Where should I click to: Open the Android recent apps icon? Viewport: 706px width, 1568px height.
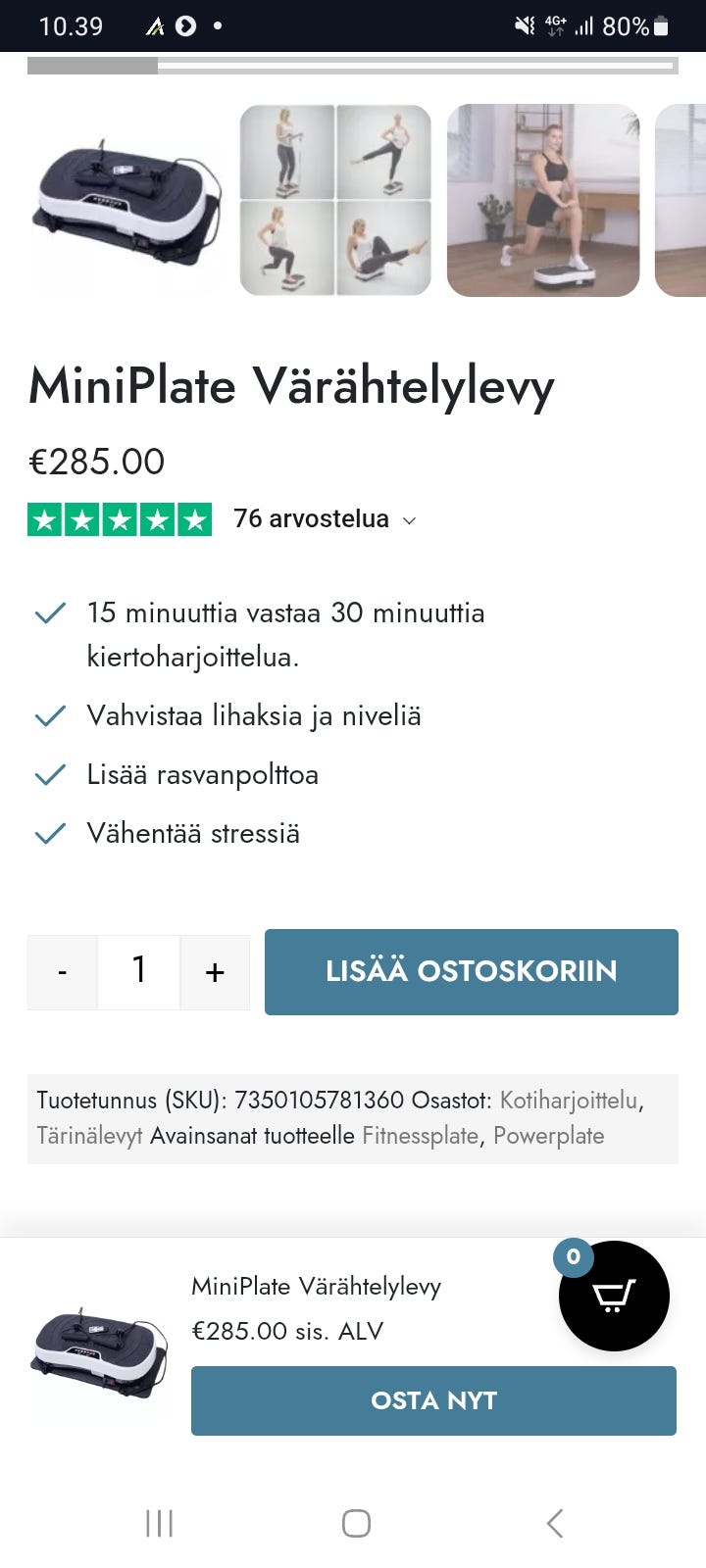(x=159, y=1523)
